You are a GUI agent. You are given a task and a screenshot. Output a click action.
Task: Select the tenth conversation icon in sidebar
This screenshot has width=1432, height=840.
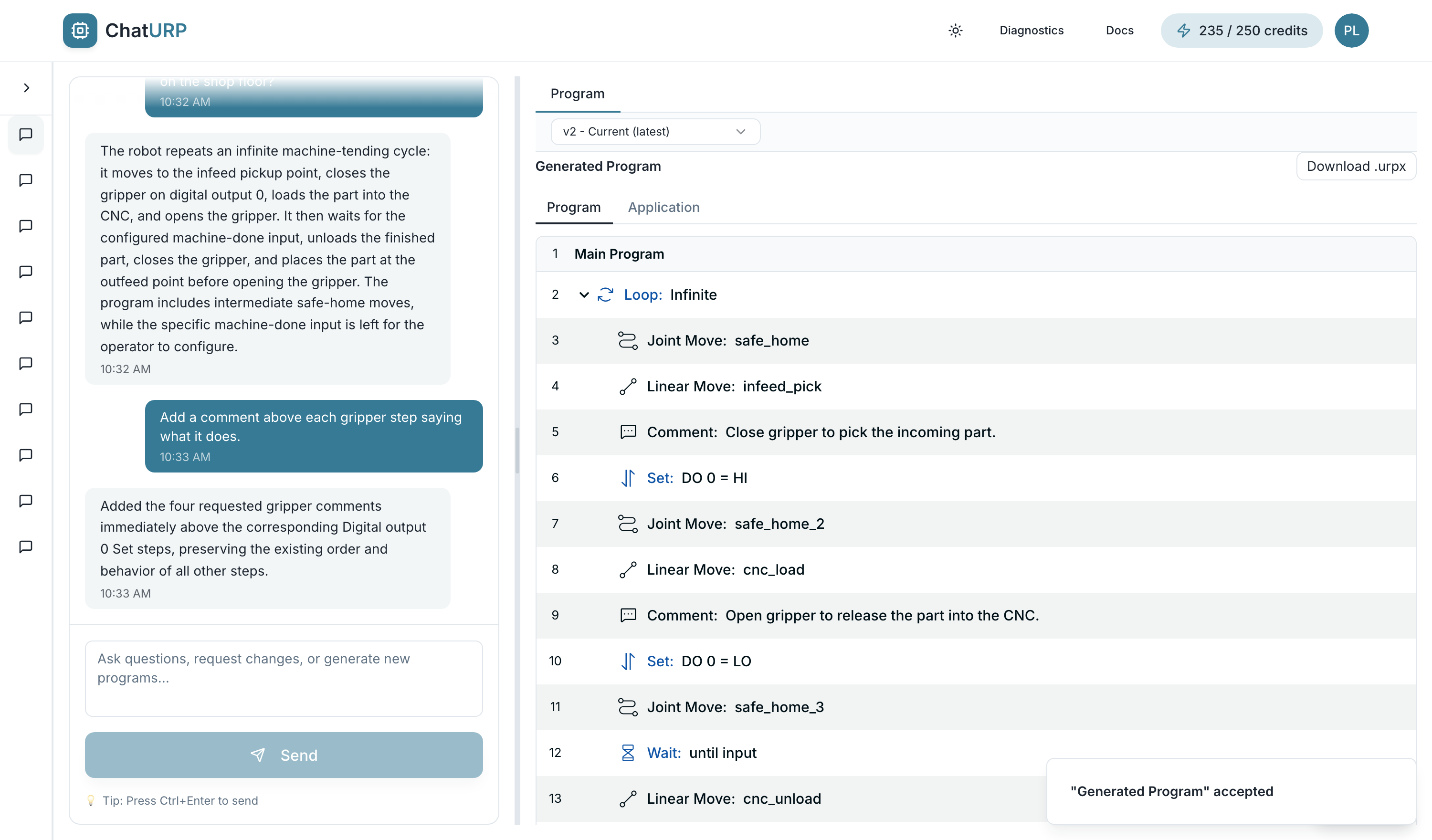(x=26, y=547)
